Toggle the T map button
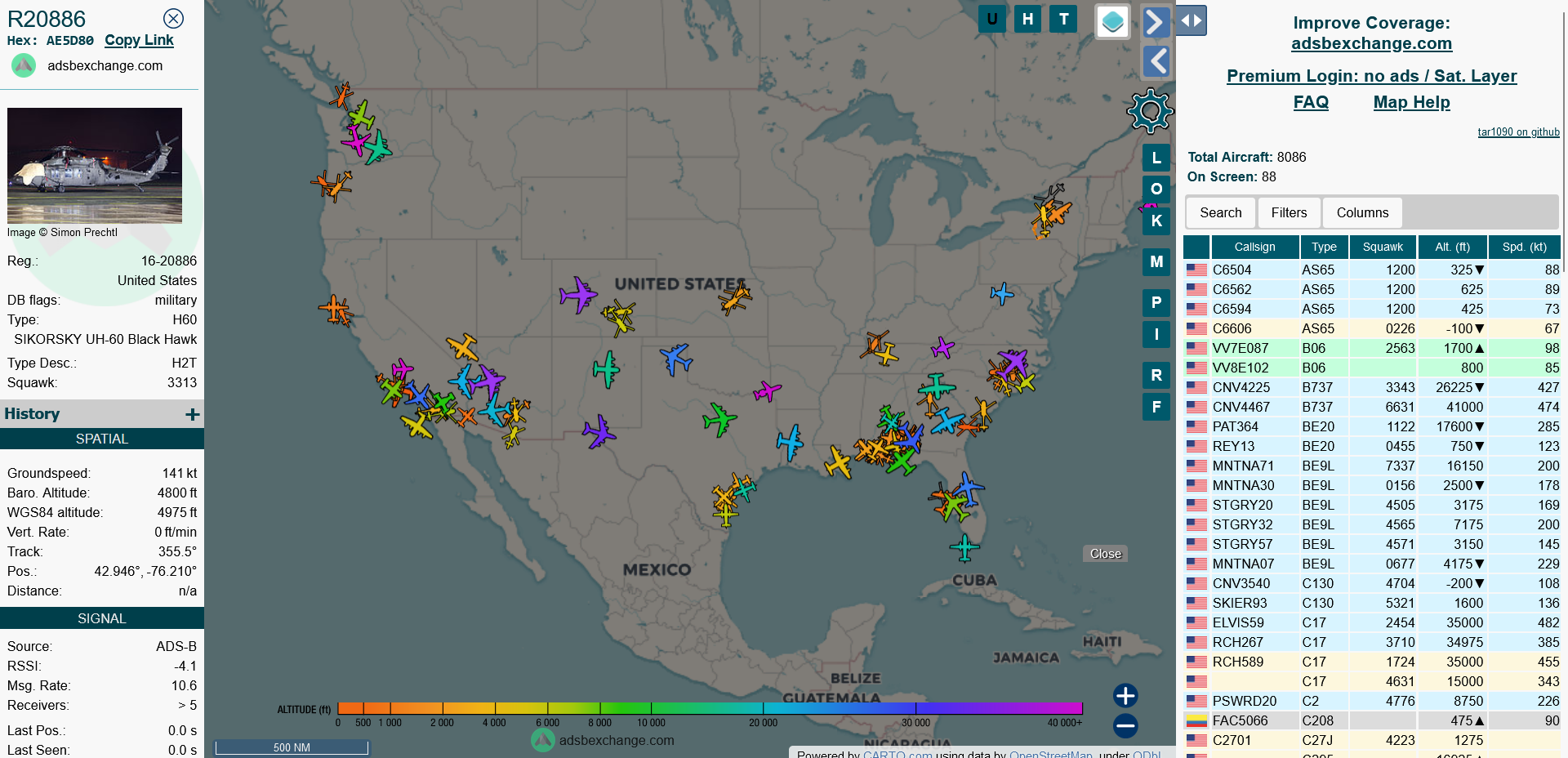Screen dimensions: 1568x758 [x=1063, y=19]
